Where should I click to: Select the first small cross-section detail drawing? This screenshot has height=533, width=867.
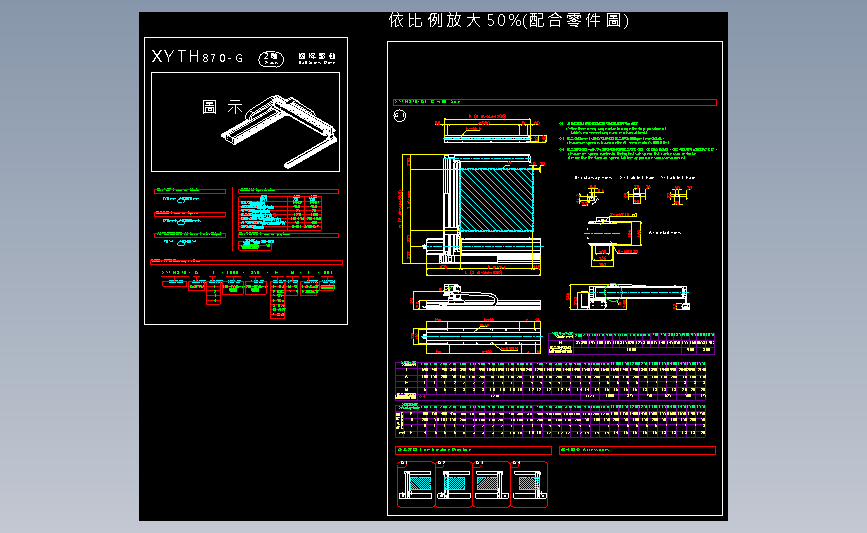click(x=591, y=196)
